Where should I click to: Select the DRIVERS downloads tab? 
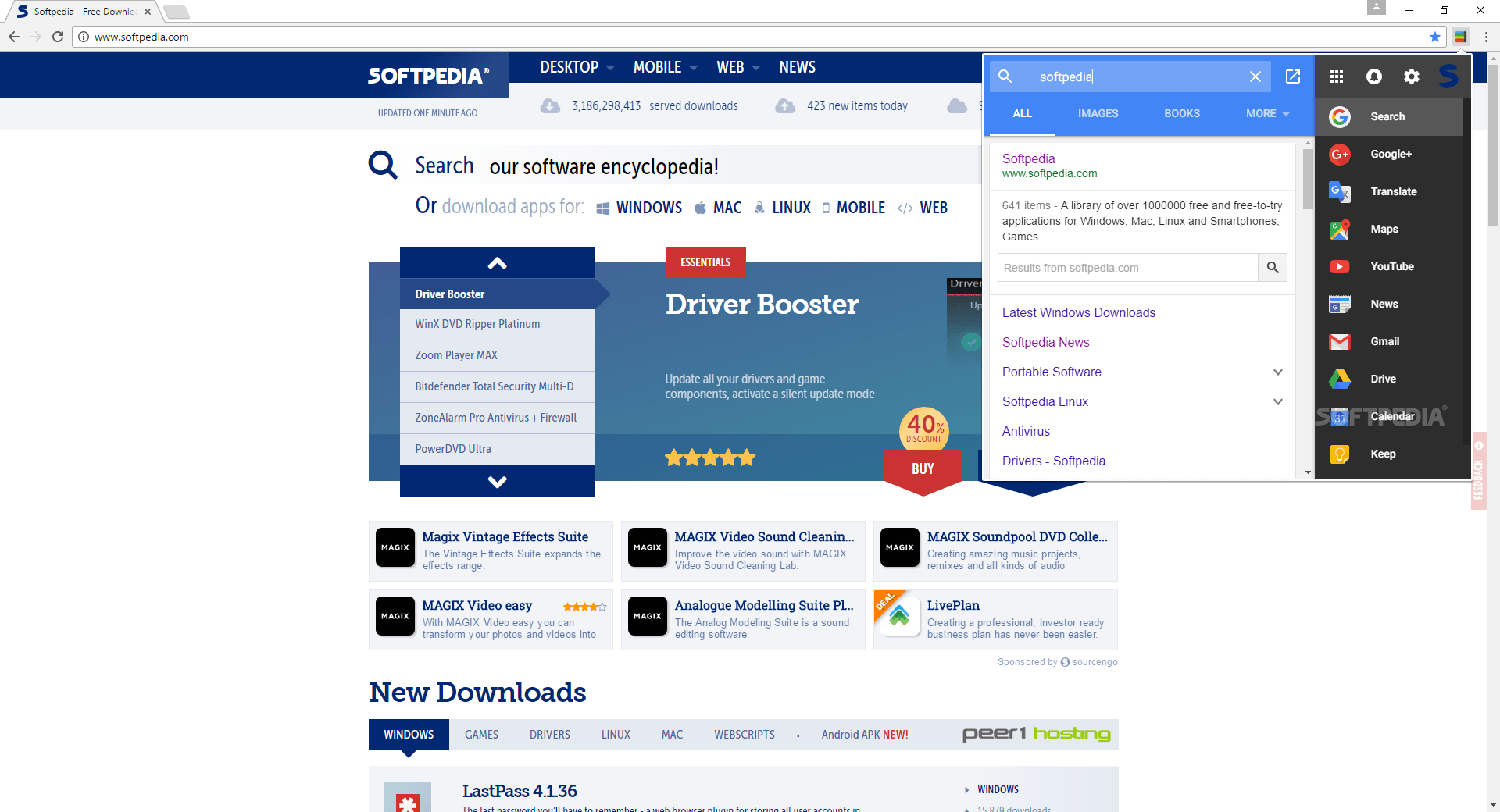(550, 735)
